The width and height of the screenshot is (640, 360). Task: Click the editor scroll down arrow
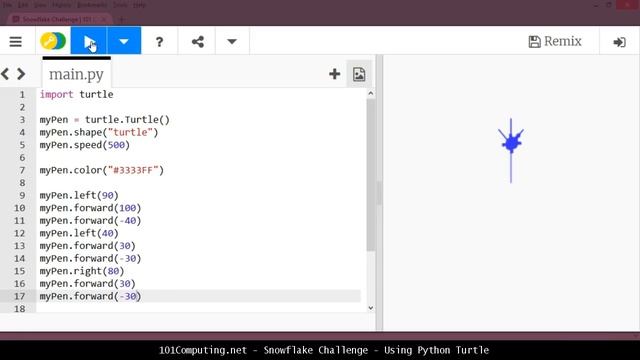pos(371,308)
